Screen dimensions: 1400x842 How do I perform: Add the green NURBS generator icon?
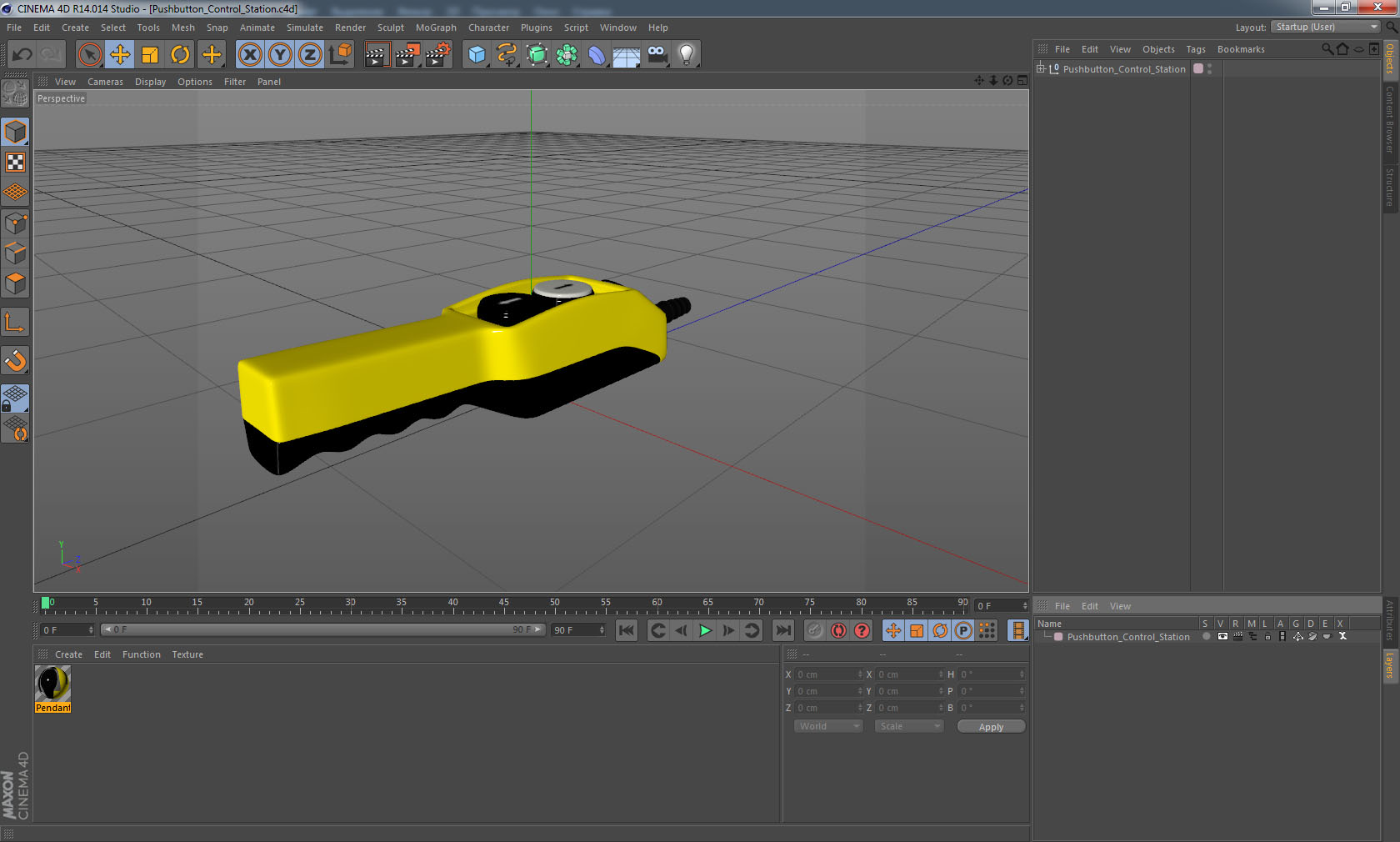537,55
